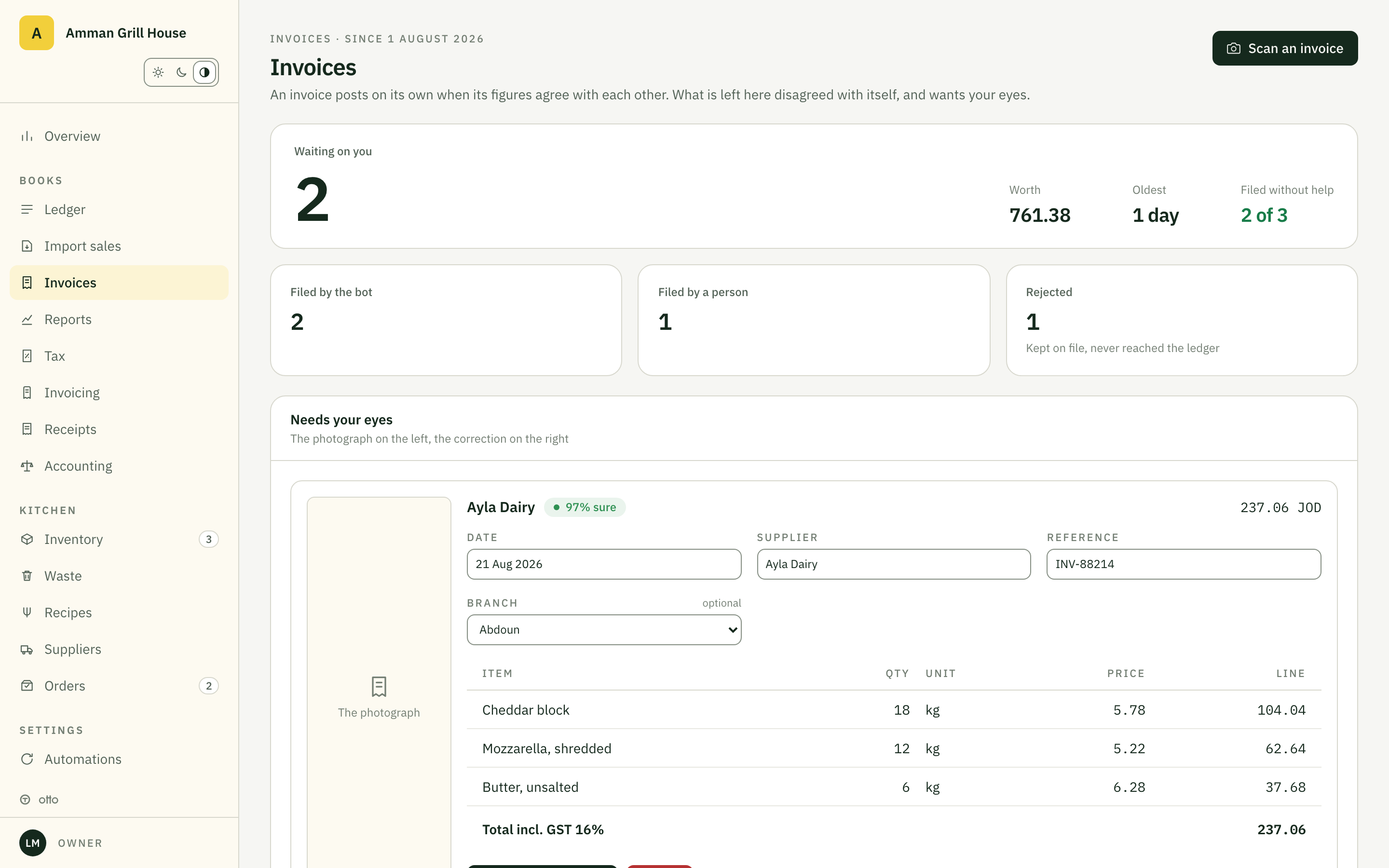
Task: Navigate to Reports
Action: 120,319
